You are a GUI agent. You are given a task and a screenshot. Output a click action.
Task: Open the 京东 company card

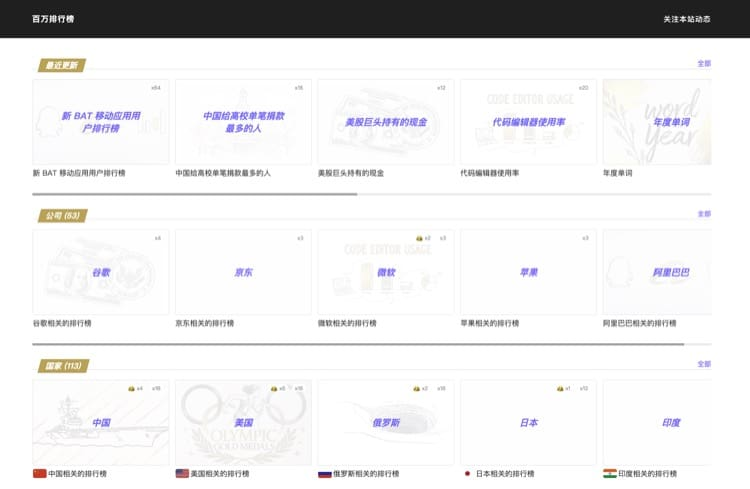point(243,272)
